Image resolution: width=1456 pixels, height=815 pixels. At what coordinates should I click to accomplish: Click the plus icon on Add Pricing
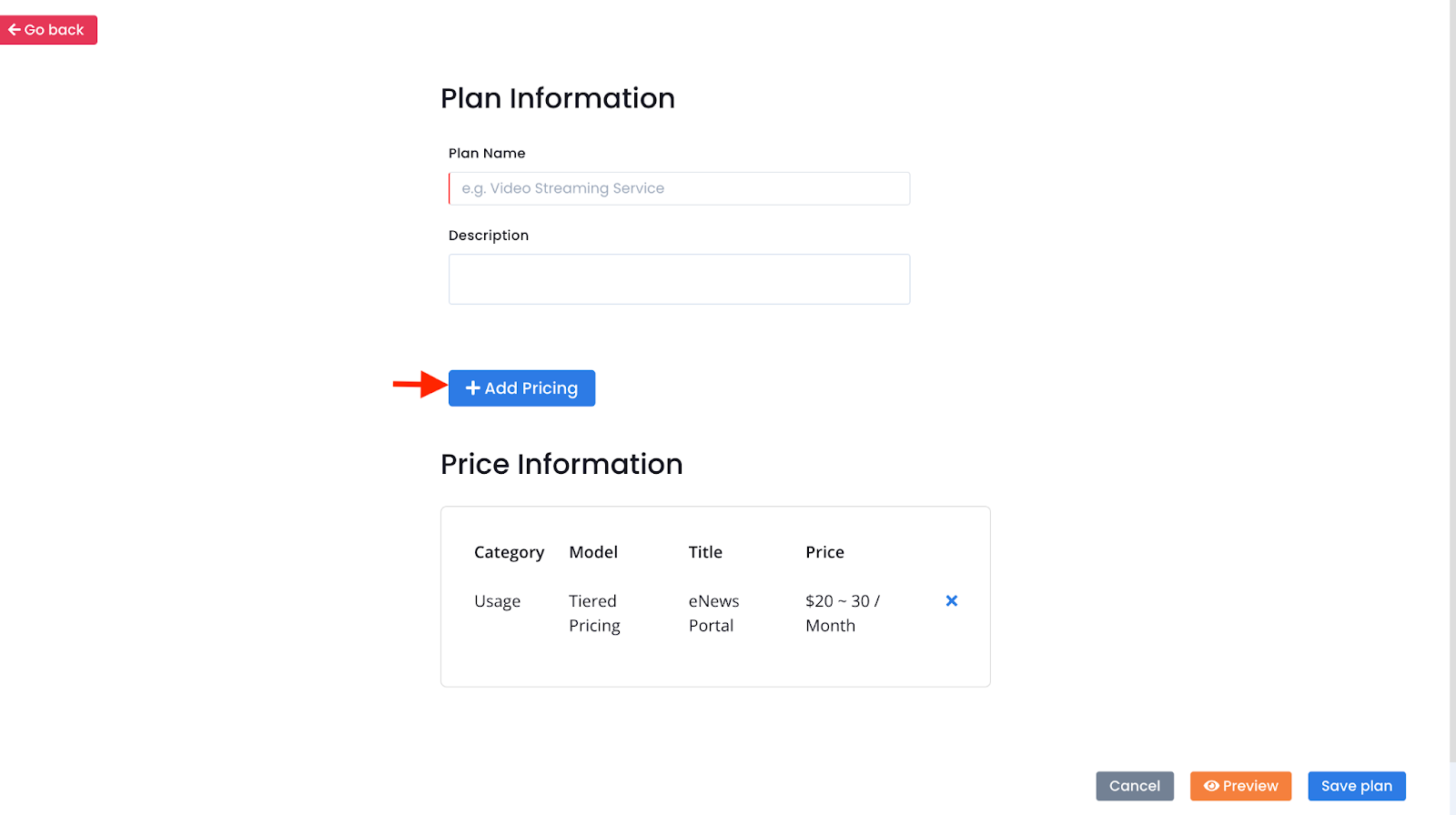pyautogui.click(x=472, y=388)
